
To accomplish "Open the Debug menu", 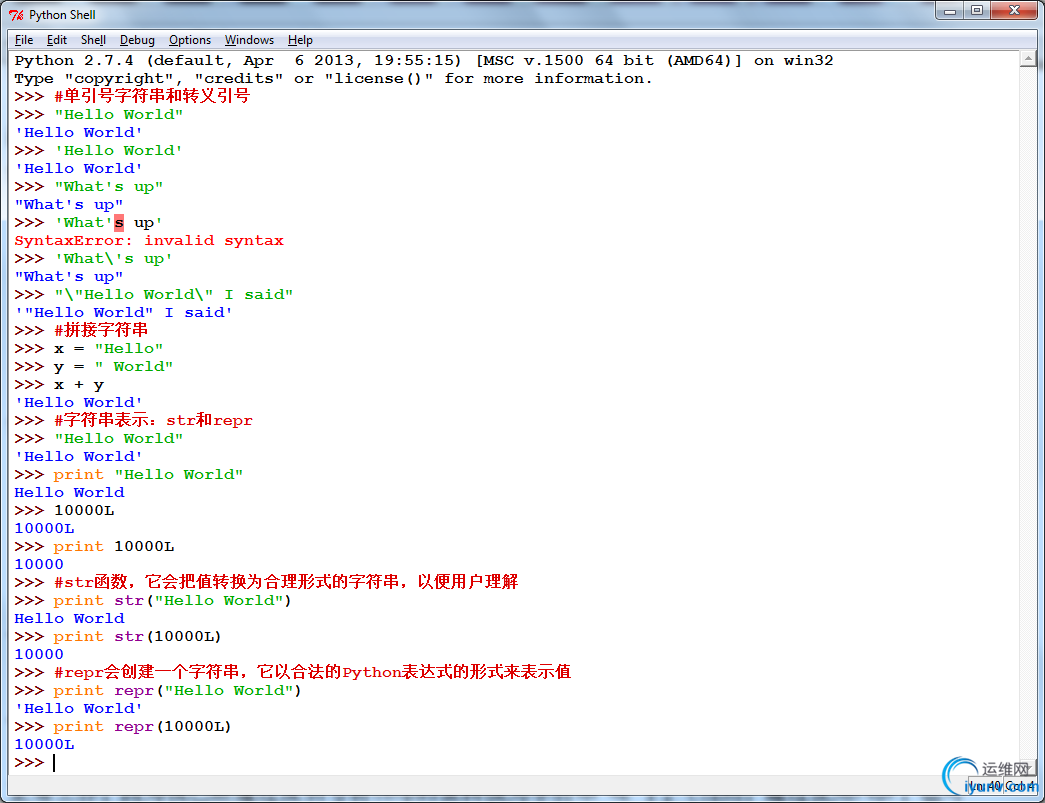I will click(137, 40).
